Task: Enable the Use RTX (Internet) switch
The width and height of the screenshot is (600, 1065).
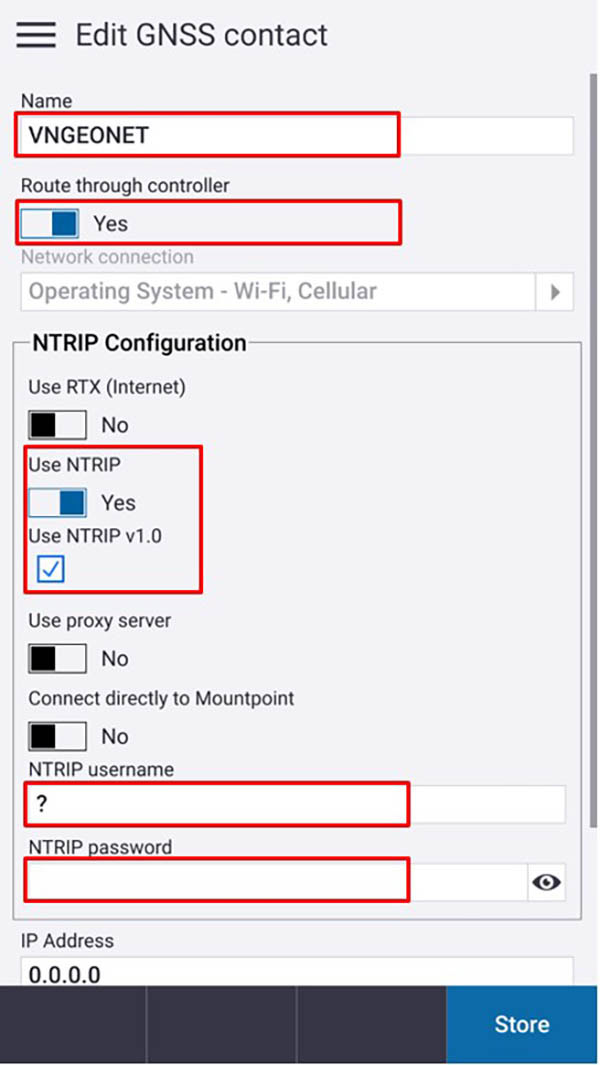Action: tap(58, 425)
